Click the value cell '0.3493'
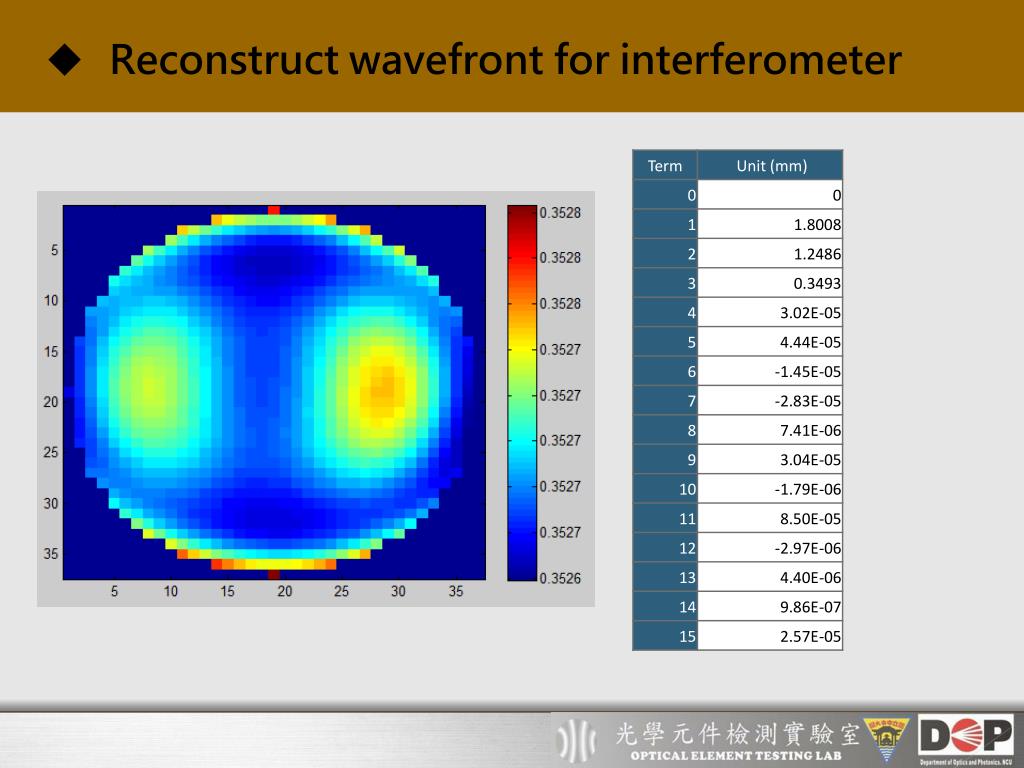Screen dimensions: 1024x768 771,283
